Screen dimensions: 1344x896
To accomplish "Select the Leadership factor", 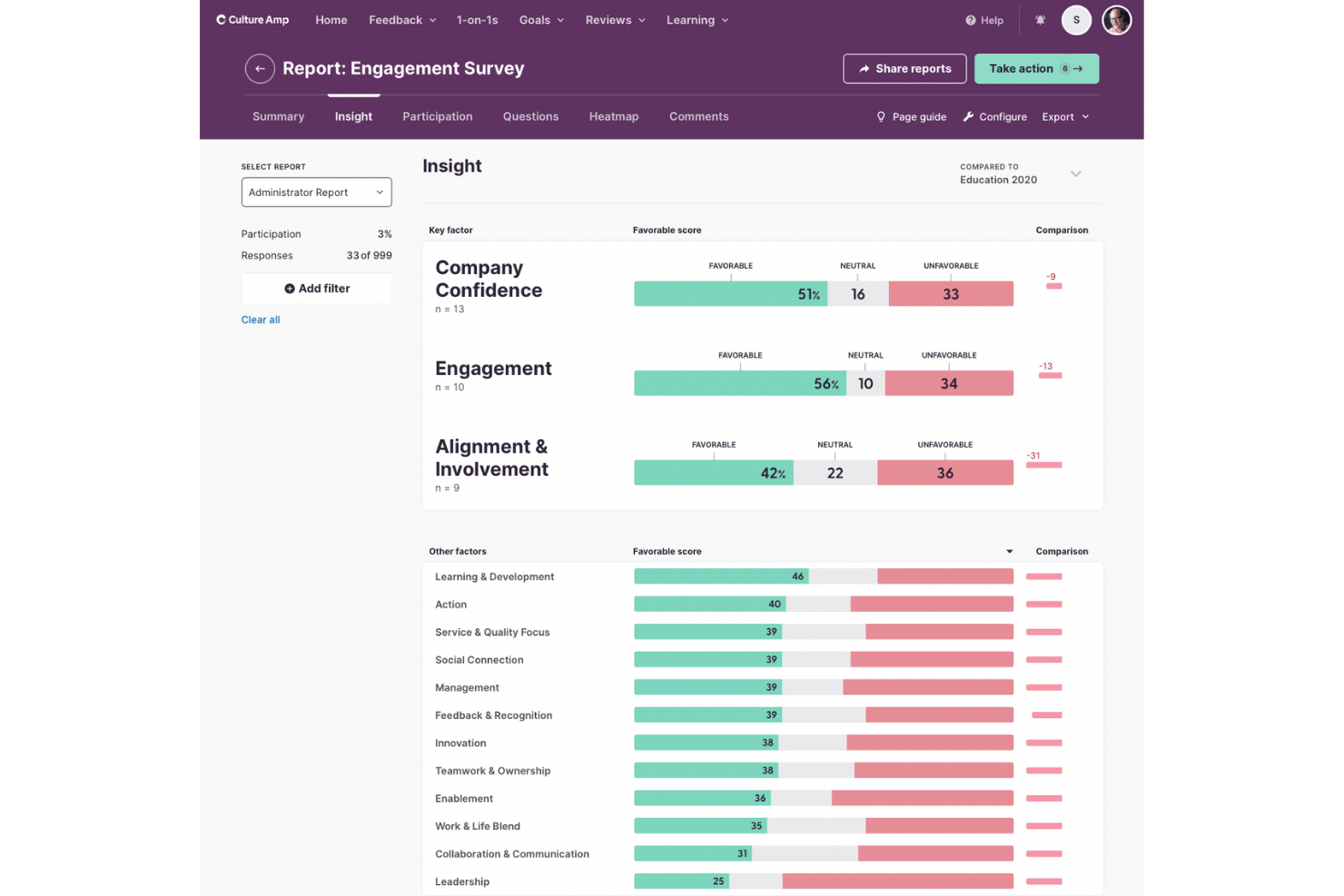I will pos(462,881).
